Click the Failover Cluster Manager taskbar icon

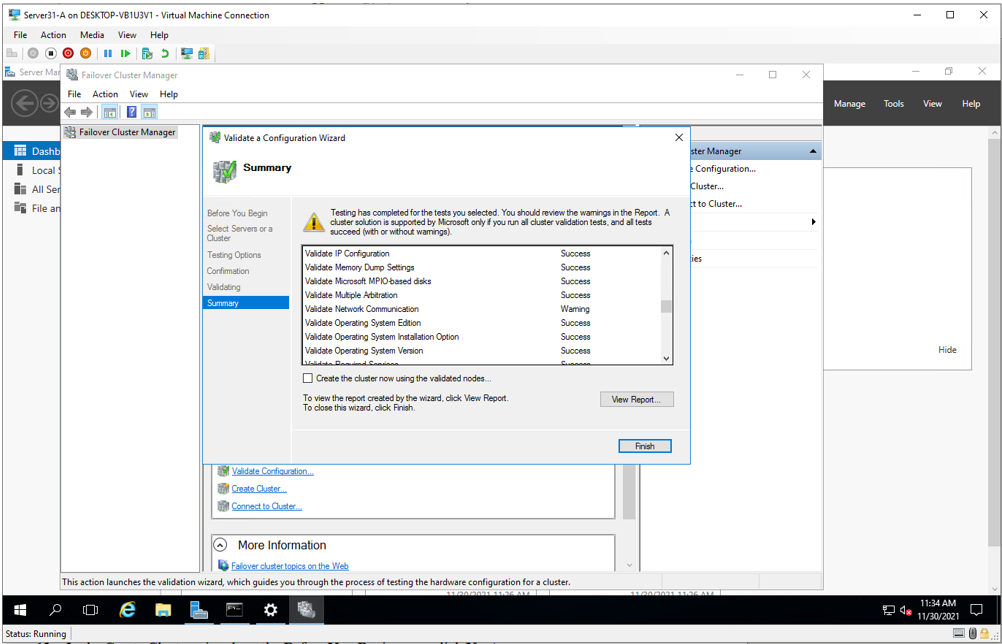coord(306,611)
